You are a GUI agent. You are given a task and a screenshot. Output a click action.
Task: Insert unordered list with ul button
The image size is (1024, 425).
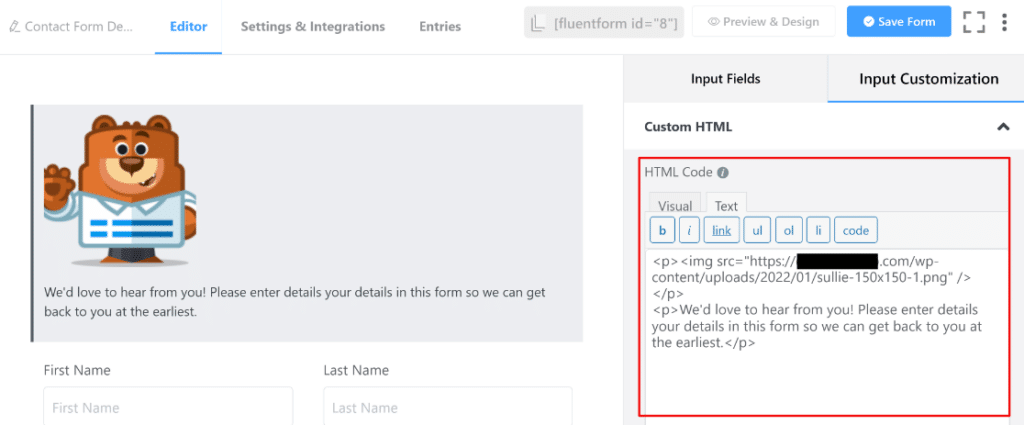tap(757, 231)
